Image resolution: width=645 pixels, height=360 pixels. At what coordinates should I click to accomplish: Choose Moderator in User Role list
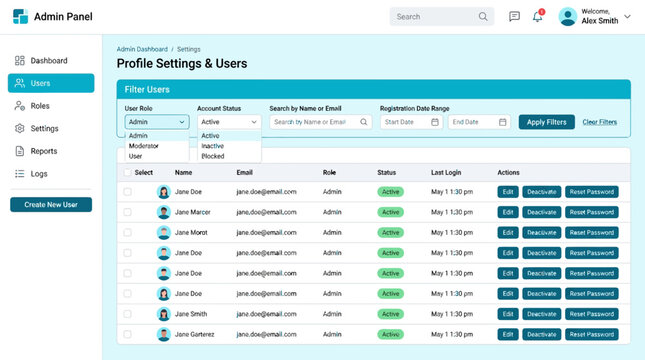(157, 146)
